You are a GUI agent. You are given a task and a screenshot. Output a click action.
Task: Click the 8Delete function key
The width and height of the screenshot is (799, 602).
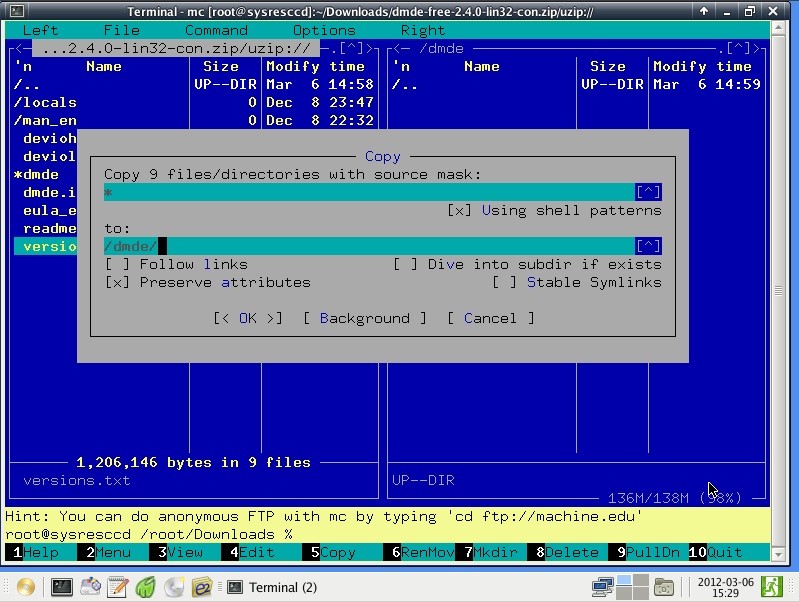tap(567, 553)
